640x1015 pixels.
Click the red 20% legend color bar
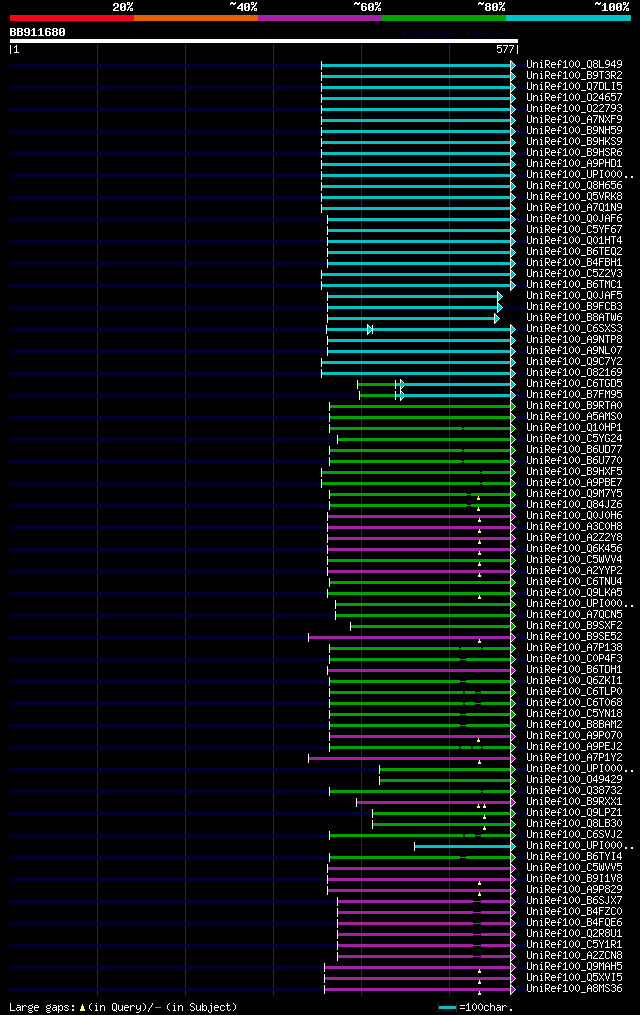[x=72, y=18]
